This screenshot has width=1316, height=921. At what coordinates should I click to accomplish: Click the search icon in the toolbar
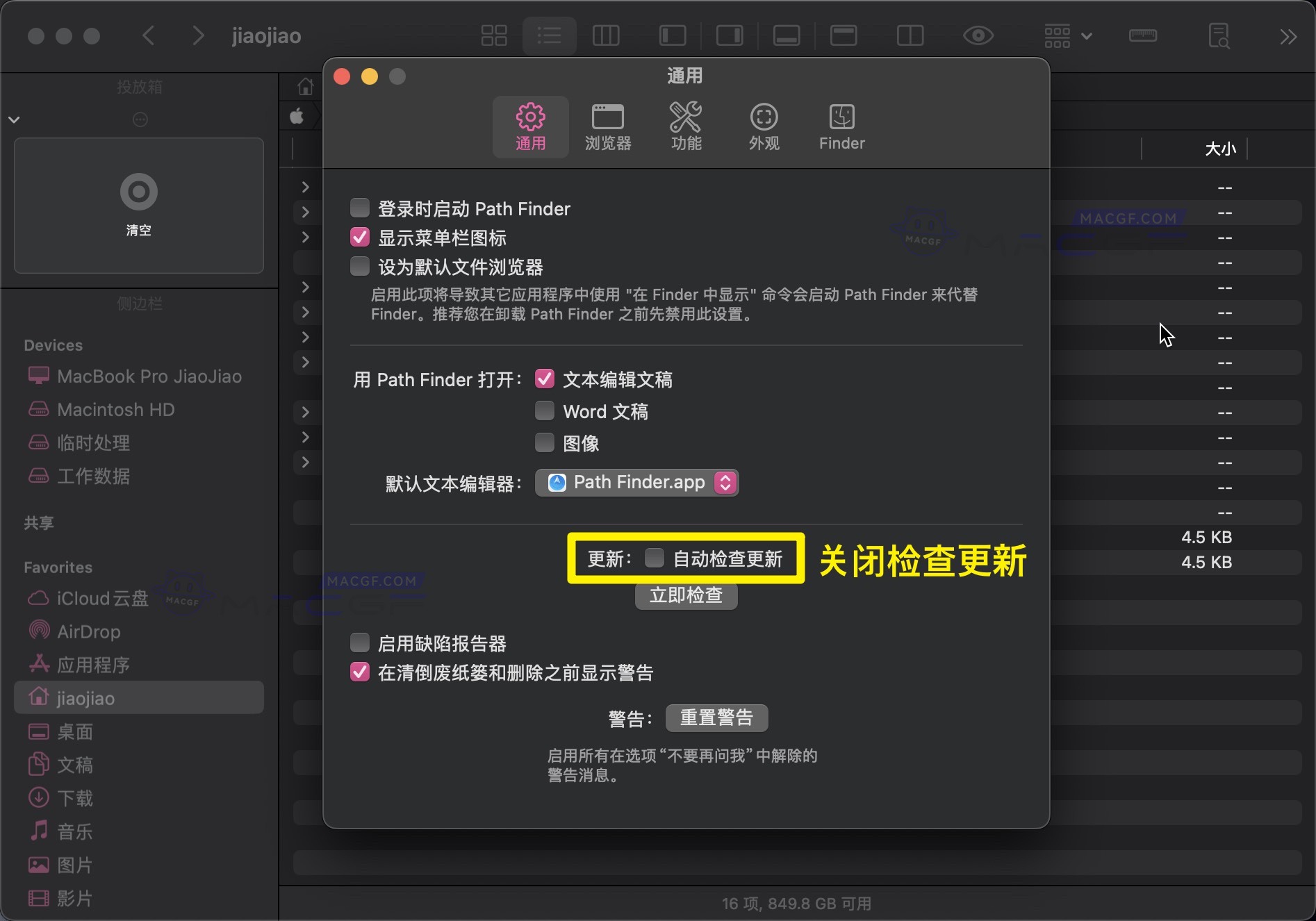click(x=1219, y=35)
